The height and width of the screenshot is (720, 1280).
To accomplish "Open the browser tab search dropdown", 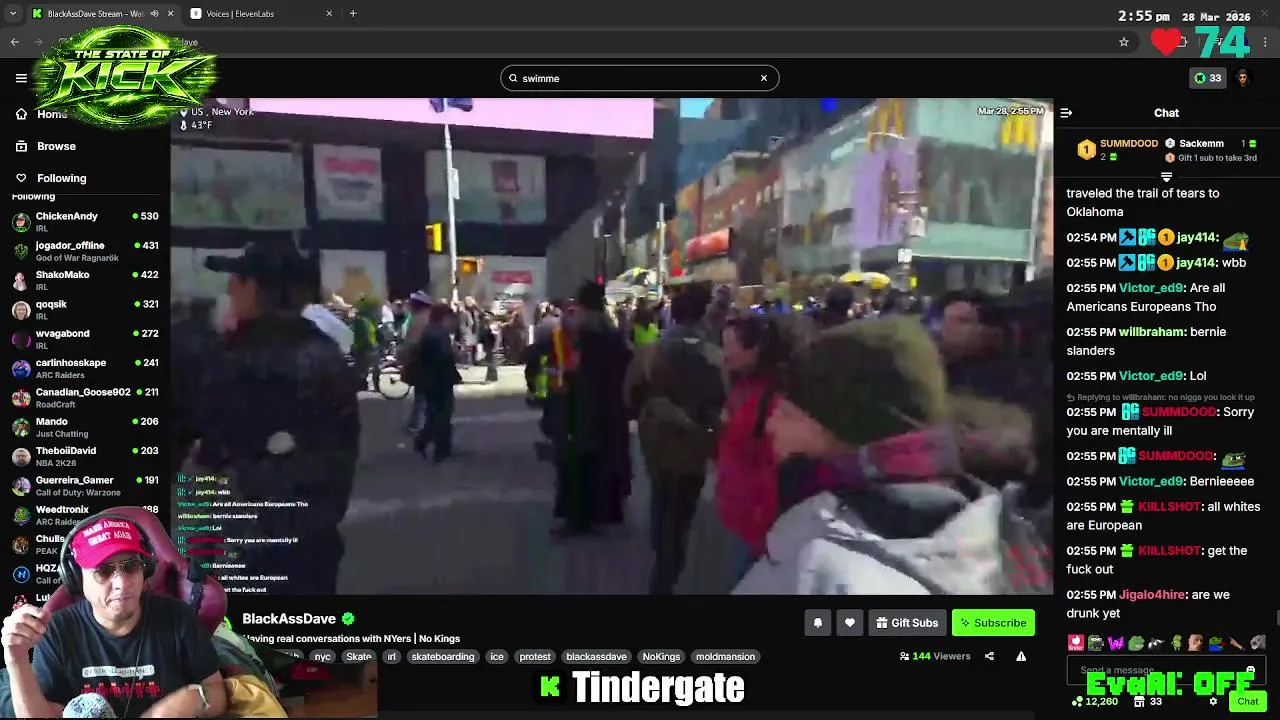I will [12, 14].
